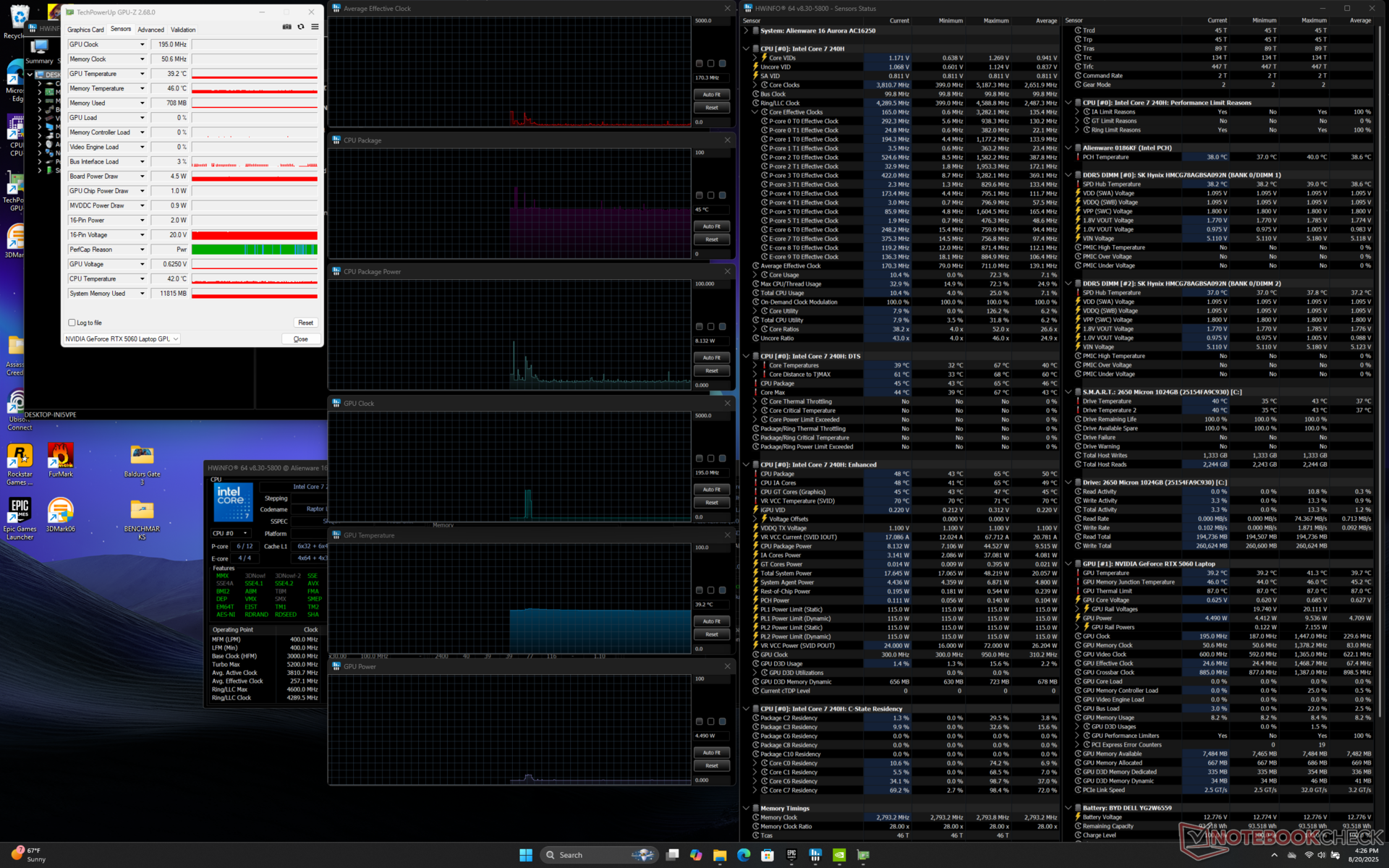Switch to the Advanced tab in GPU-Z
This screenshot has height=868, width=1389.
(x=150, y=30)
